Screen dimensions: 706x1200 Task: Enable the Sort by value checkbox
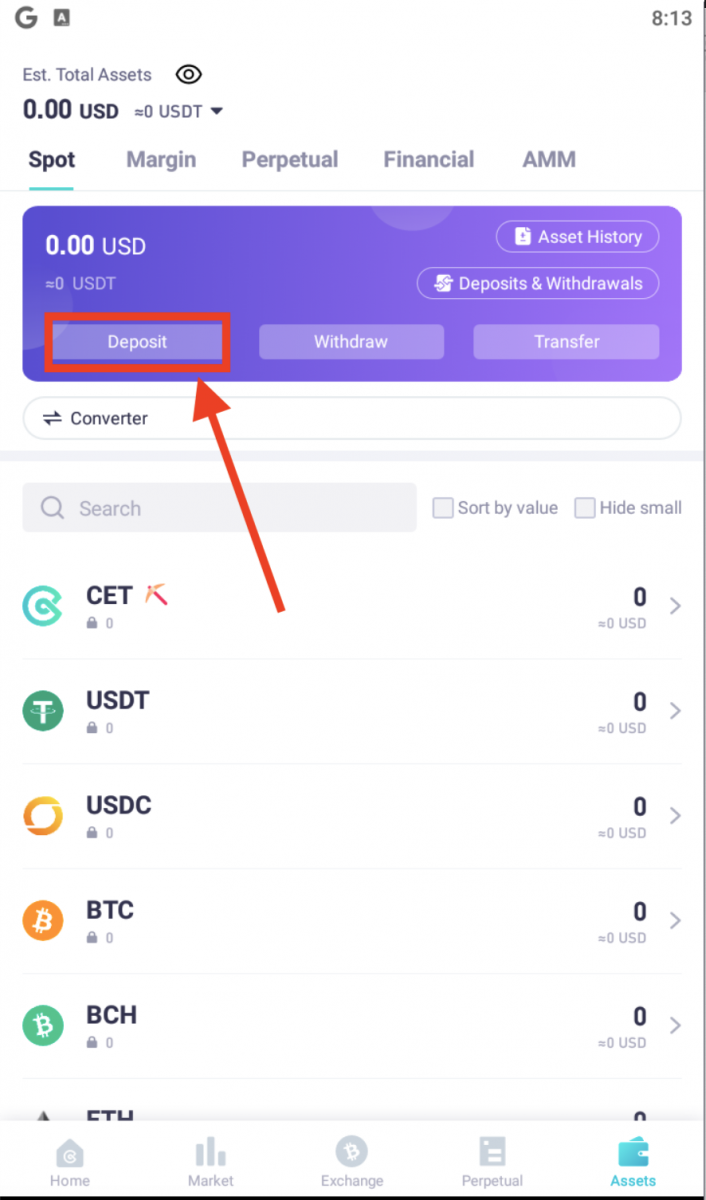(442, 507)
